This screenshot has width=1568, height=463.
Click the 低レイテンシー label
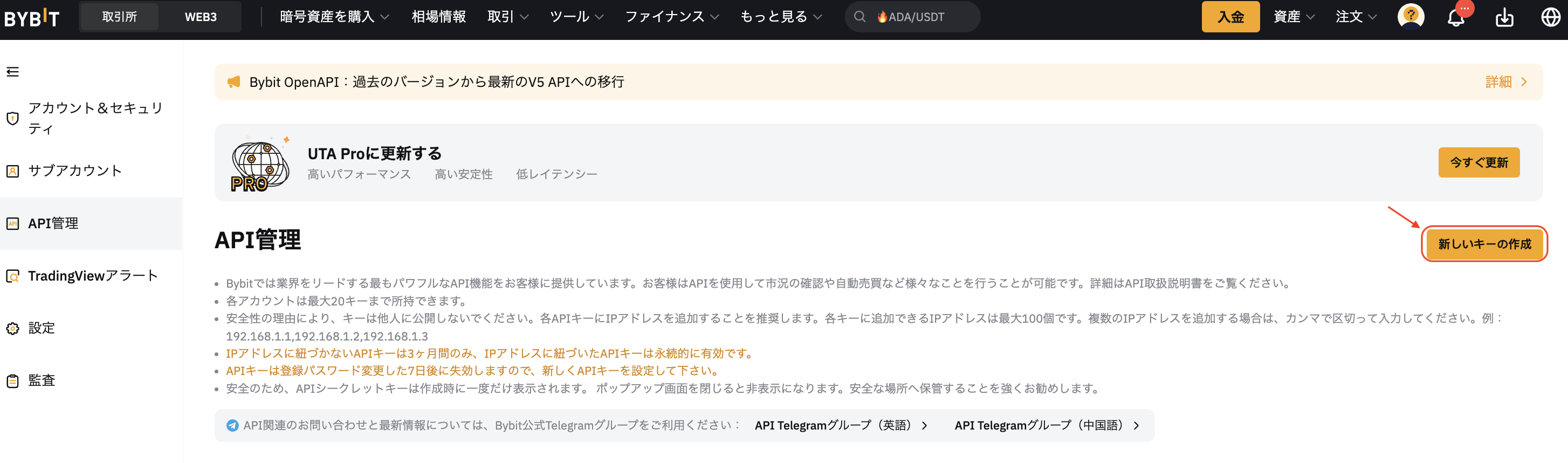[556, 174]
